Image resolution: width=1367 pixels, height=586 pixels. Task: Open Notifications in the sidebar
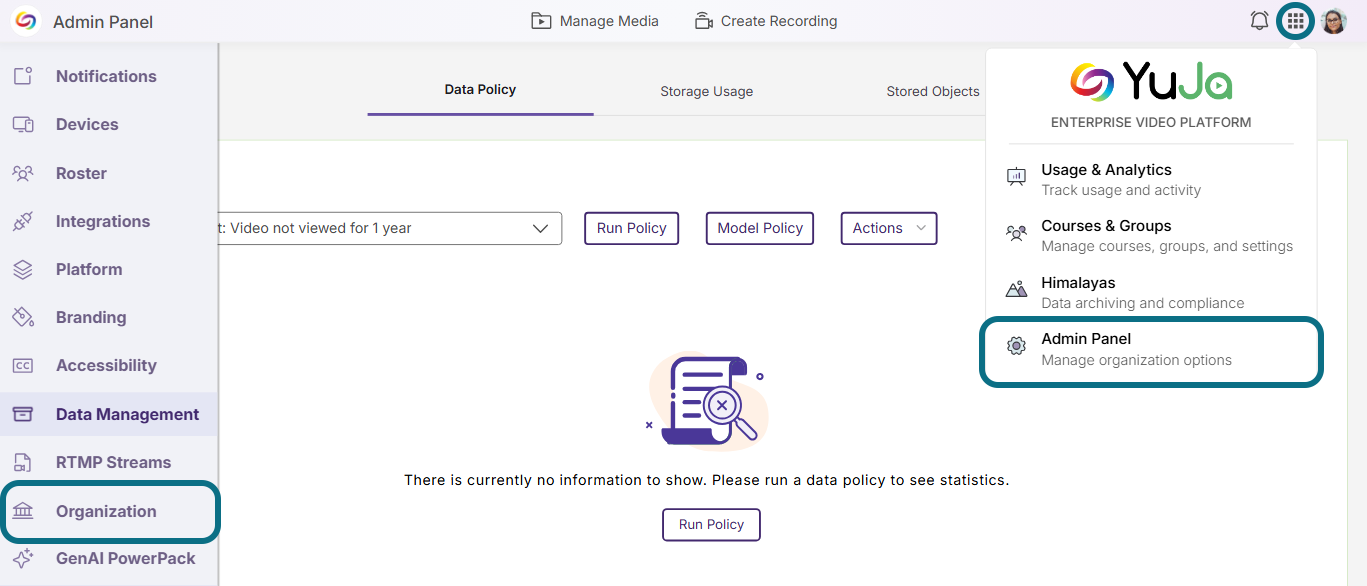[109, 76]
